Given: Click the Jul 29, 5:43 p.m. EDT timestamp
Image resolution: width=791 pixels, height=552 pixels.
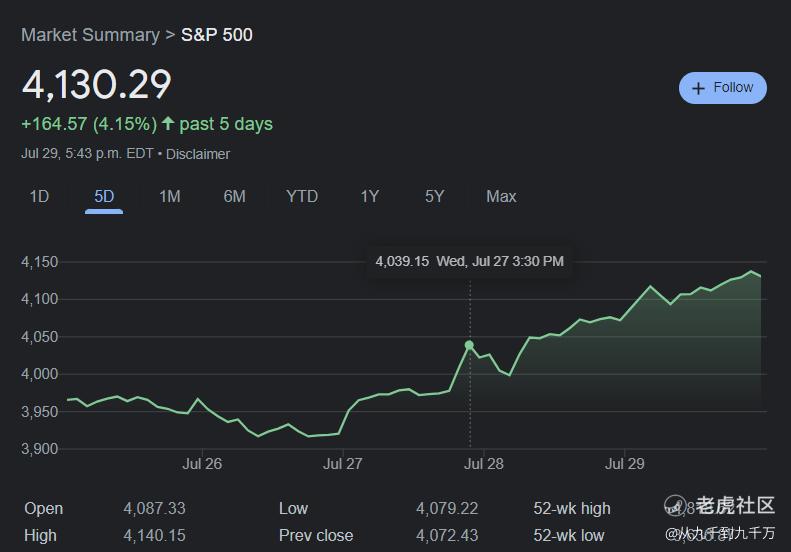Looking at the screenshot, I should (x=87, y=153).
